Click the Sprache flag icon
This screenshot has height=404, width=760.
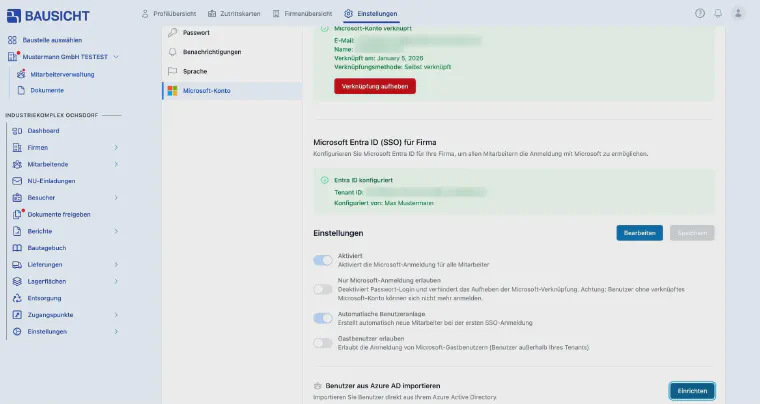tap(172, 71)
